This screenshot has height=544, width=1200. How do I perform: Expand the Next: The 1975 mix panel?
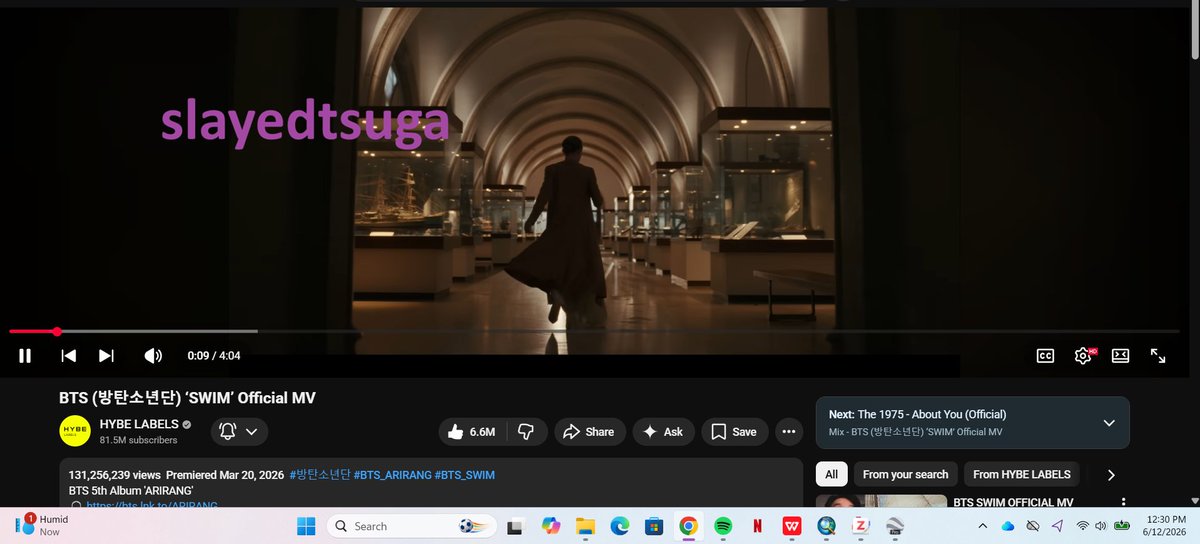[1108, 423]
